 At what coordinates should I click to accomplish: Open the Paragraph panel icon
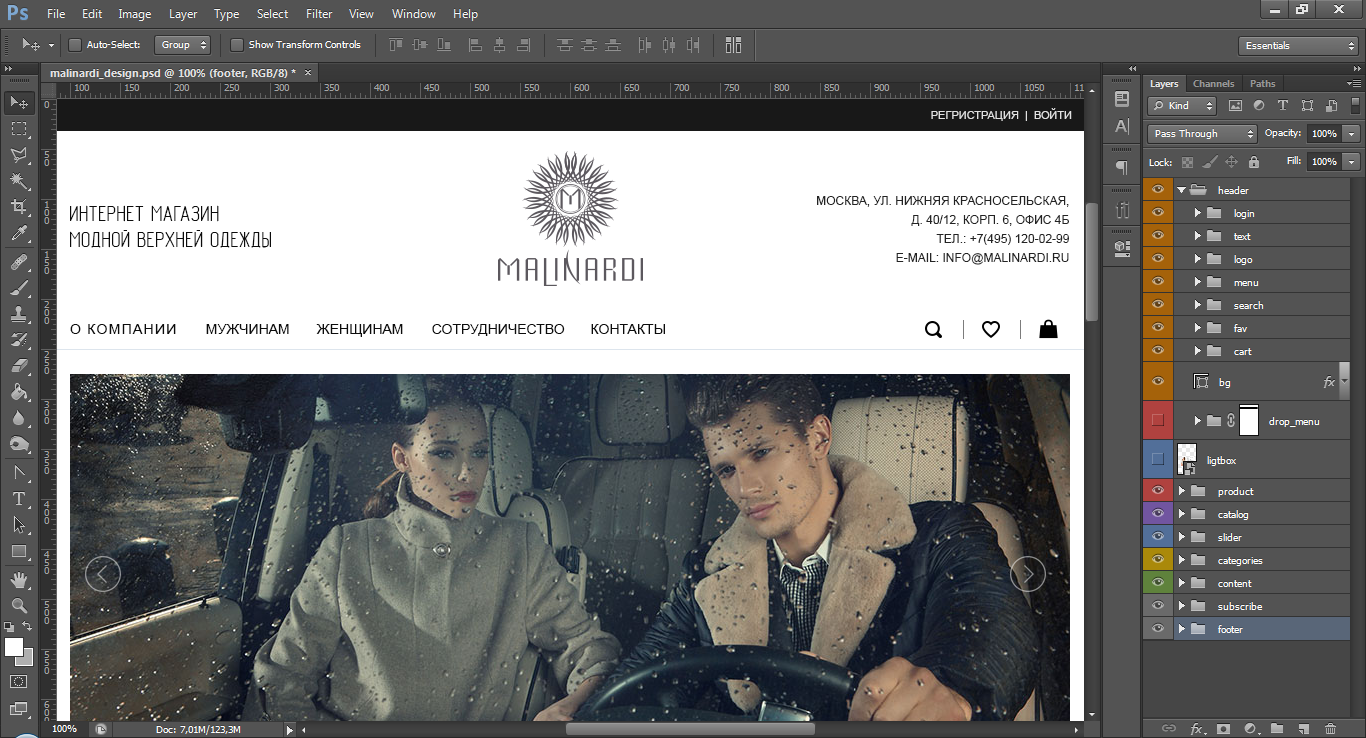pos(1122,167)
